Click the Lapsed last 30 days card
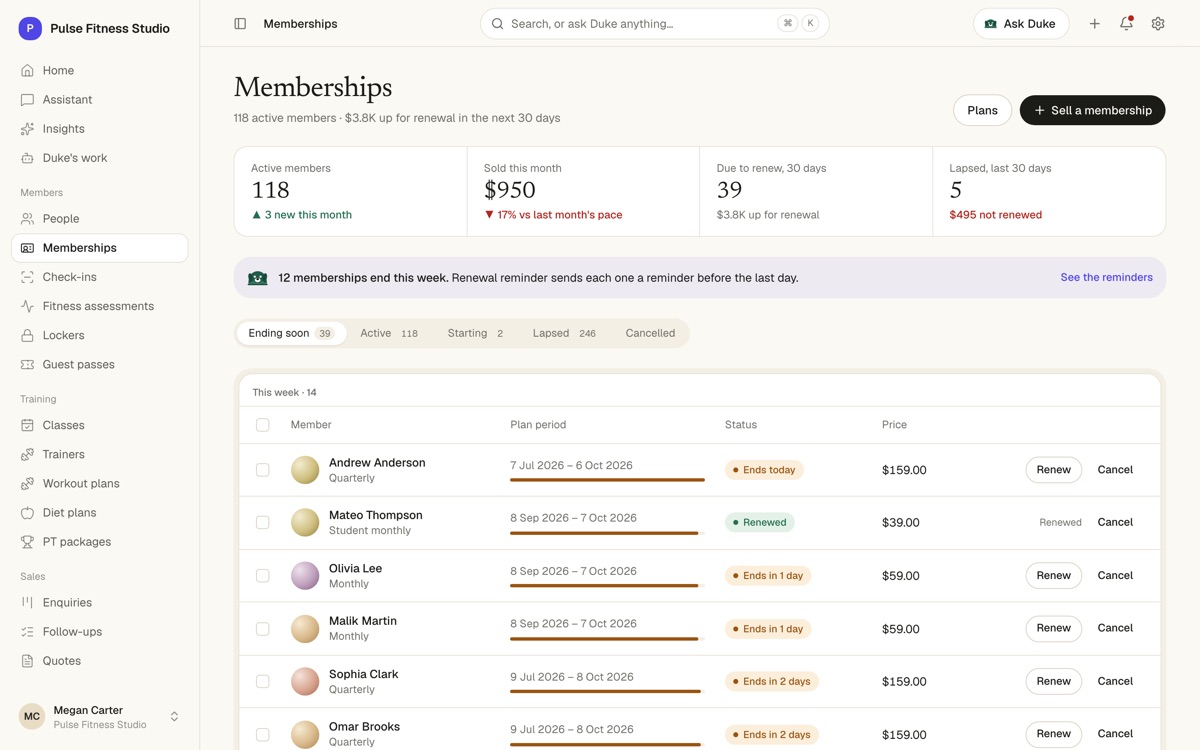Image resolution: width=1200 pixels, height=750 pixels. coord(1049,192)
